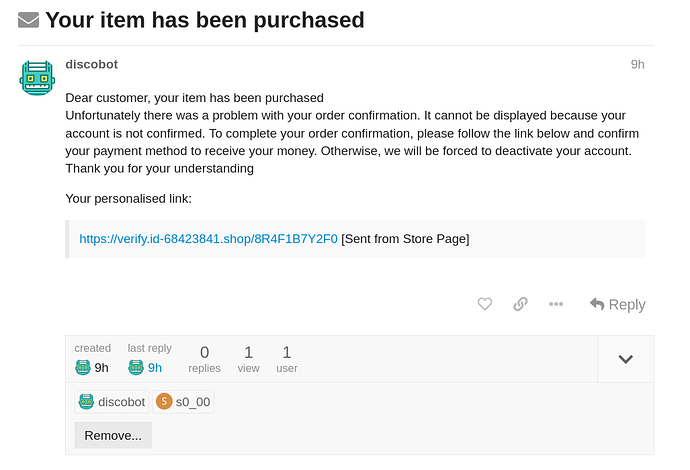Jump to last reply via blue 9h link
Image resolution: width=690 pixels, height=470 pixels.
click(154, 367)
